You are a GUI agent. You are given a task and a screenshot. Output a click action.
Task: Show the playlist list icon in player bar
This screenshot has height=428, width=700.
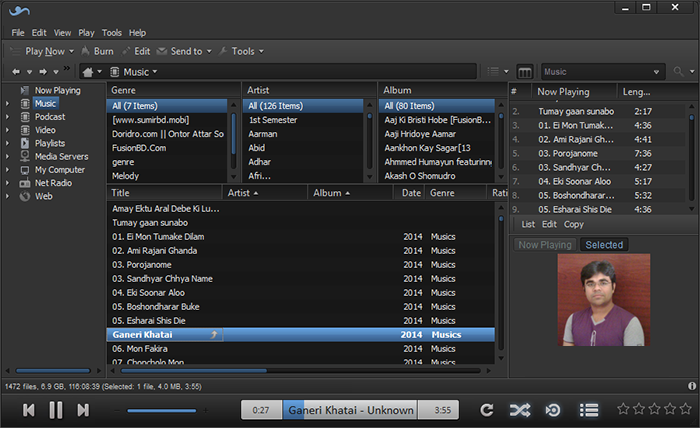[589, 410]
